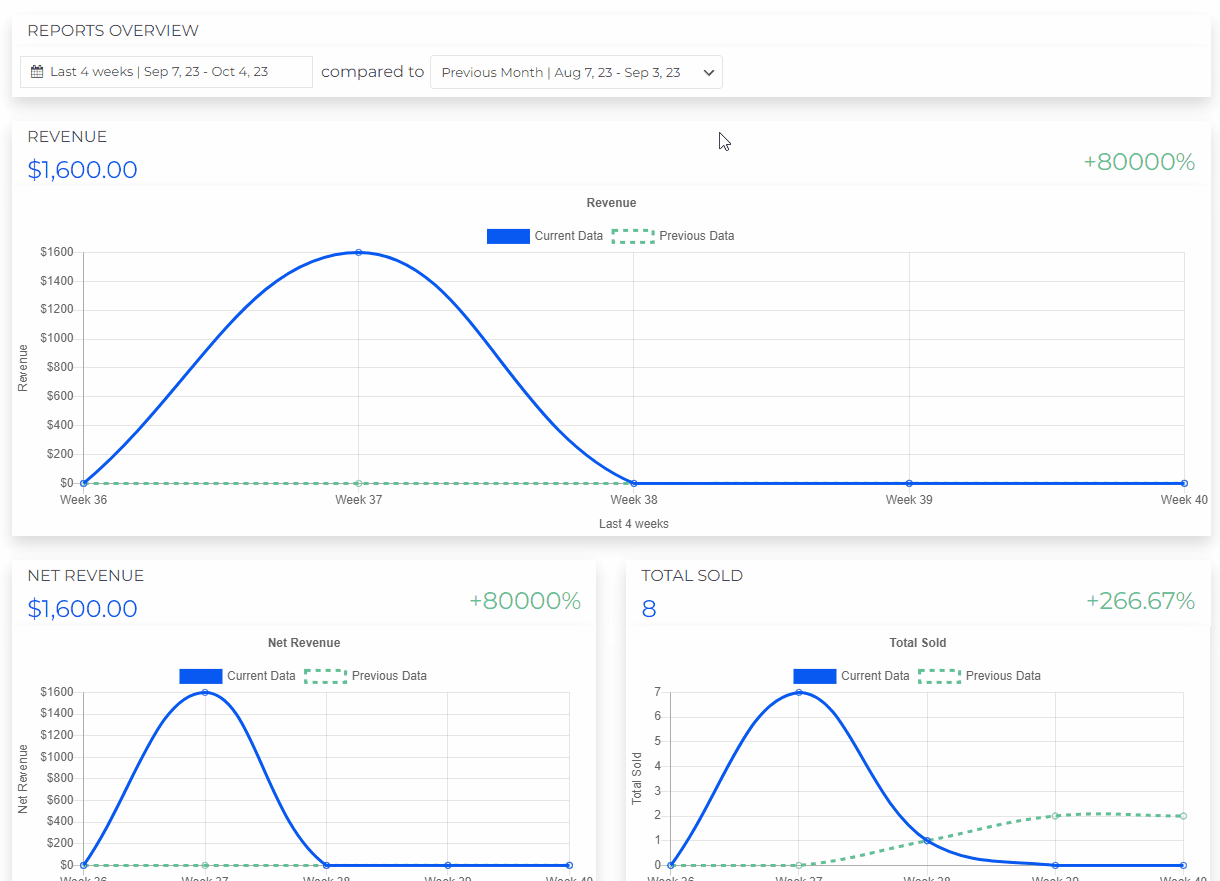The width and height of the screenshot is (1220, 881).
Task: Click the REPORTS OVERVIEW heading
Action: pos(112,30)
